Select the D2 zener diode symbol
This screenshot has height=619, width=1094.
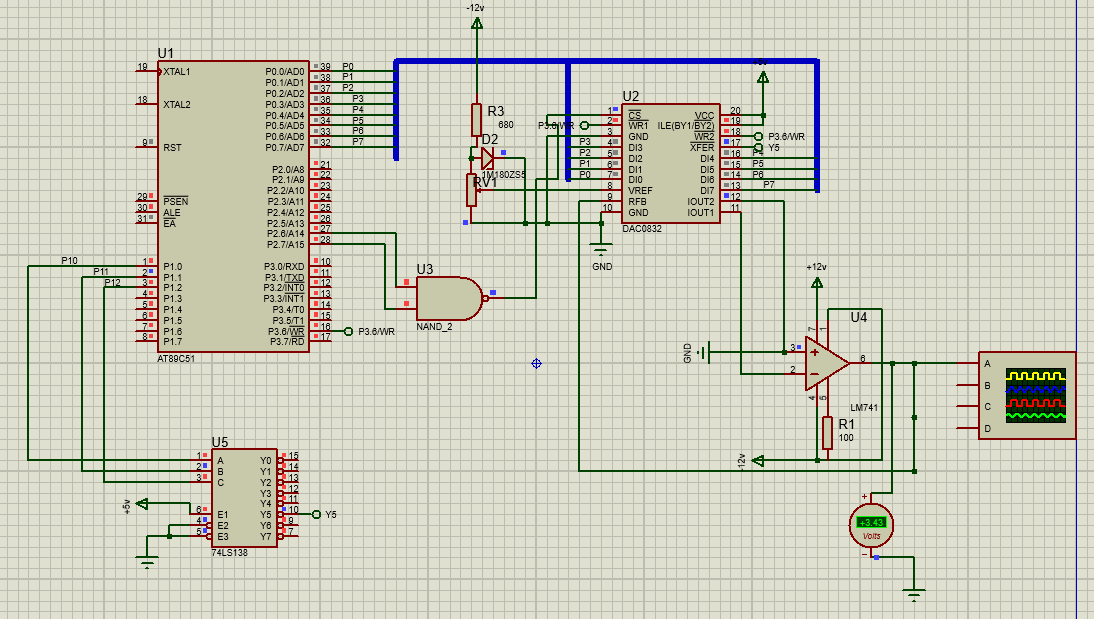click(x=487, y=158)
